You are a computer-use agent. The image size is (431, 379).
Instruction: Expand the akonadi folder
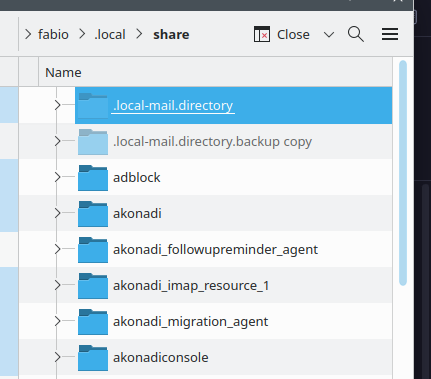coord(57,213)
